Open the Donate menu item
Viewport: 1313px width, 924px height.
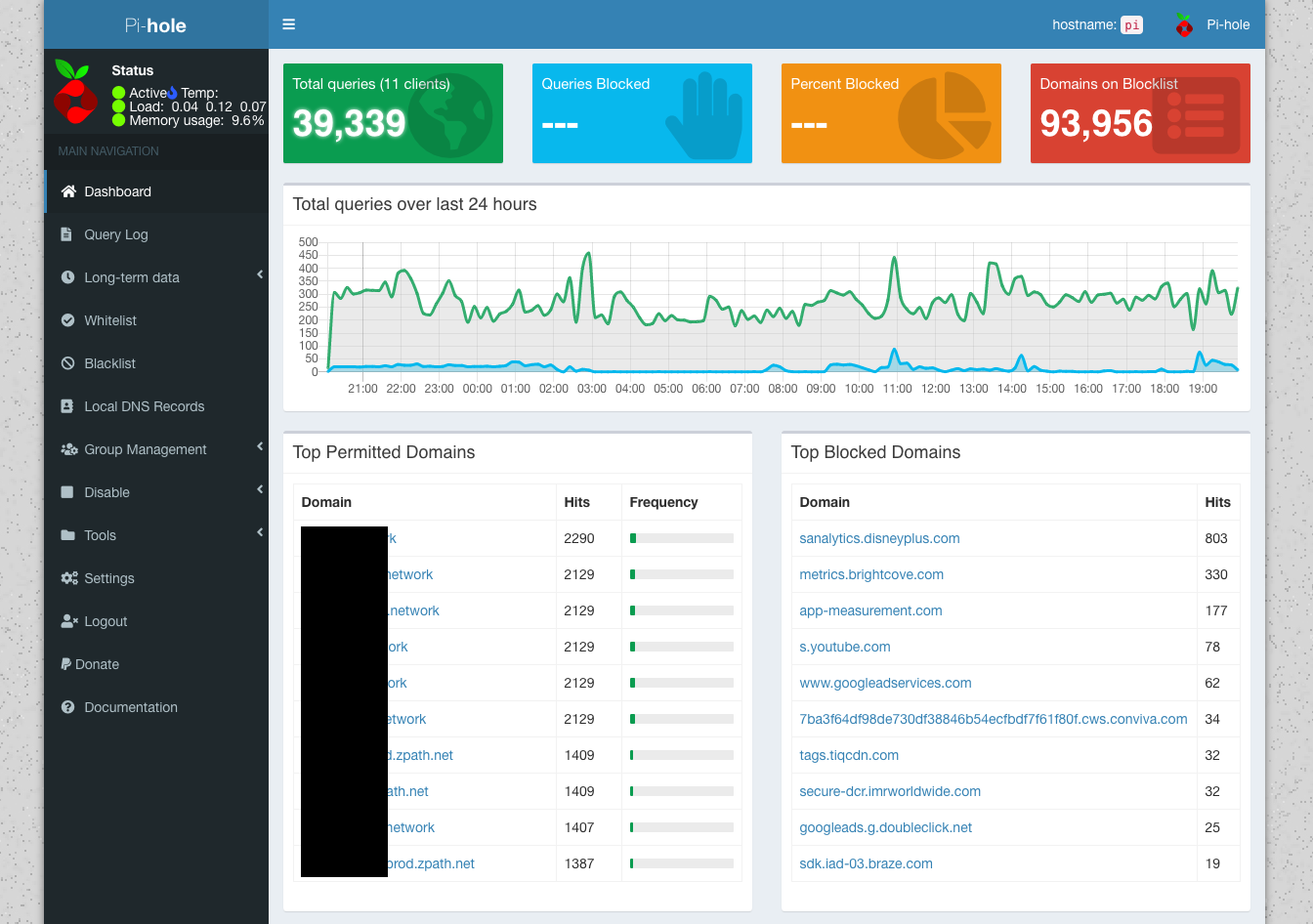click(97, 664)
